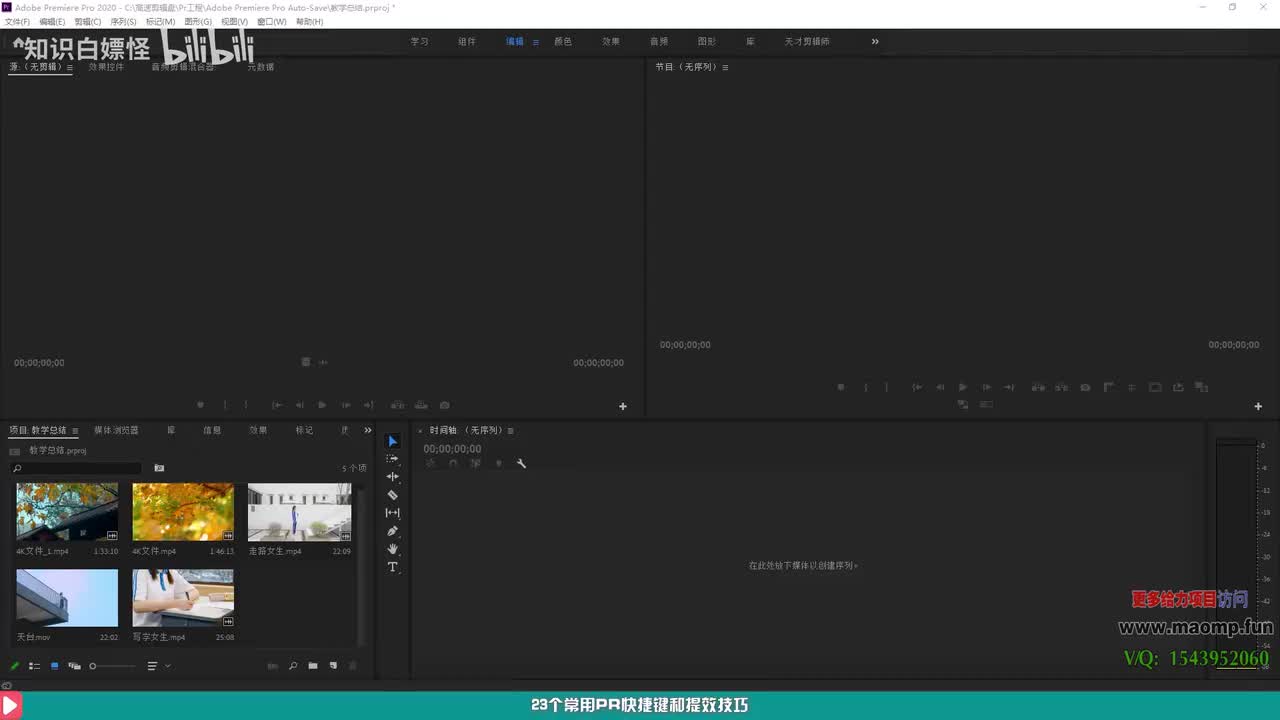Click the Insert button in Source monitor
Viewport: 1280px width, 720px height.
tap(397, 405)
